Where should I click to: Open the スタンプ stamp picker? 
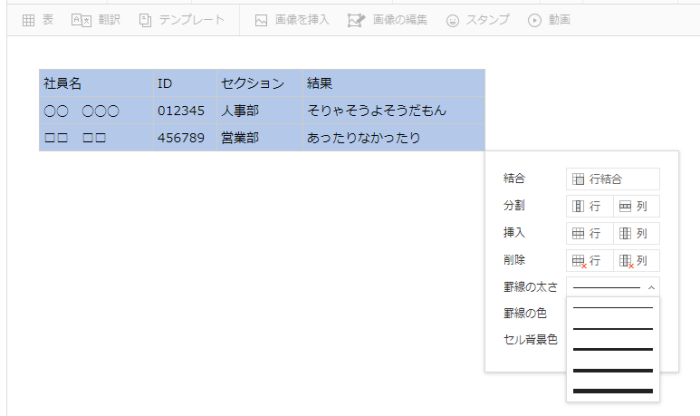(477, 20)
